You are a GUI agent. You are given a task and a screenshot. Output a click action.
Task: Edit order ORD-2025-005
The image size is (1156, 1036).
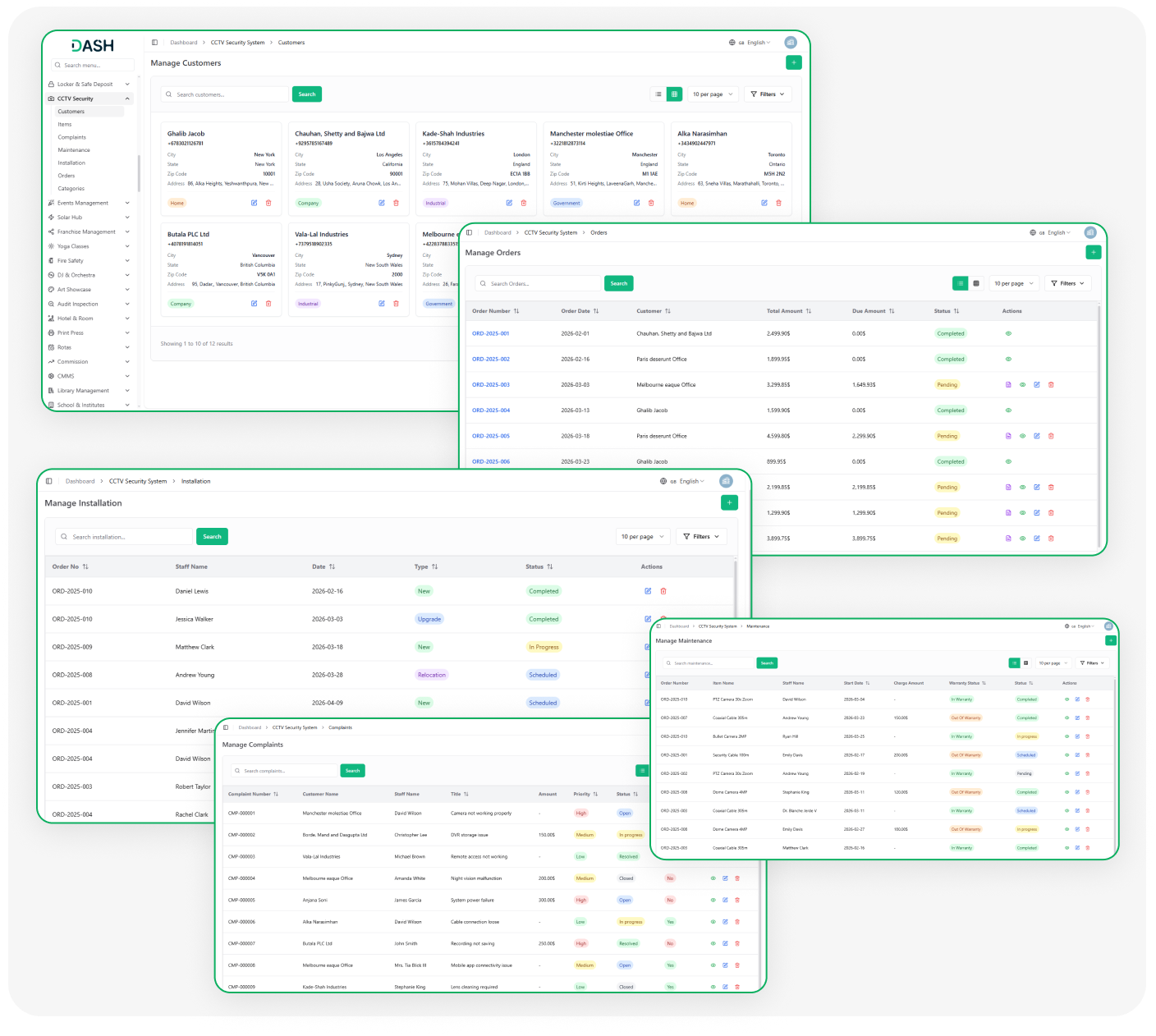1037,436
